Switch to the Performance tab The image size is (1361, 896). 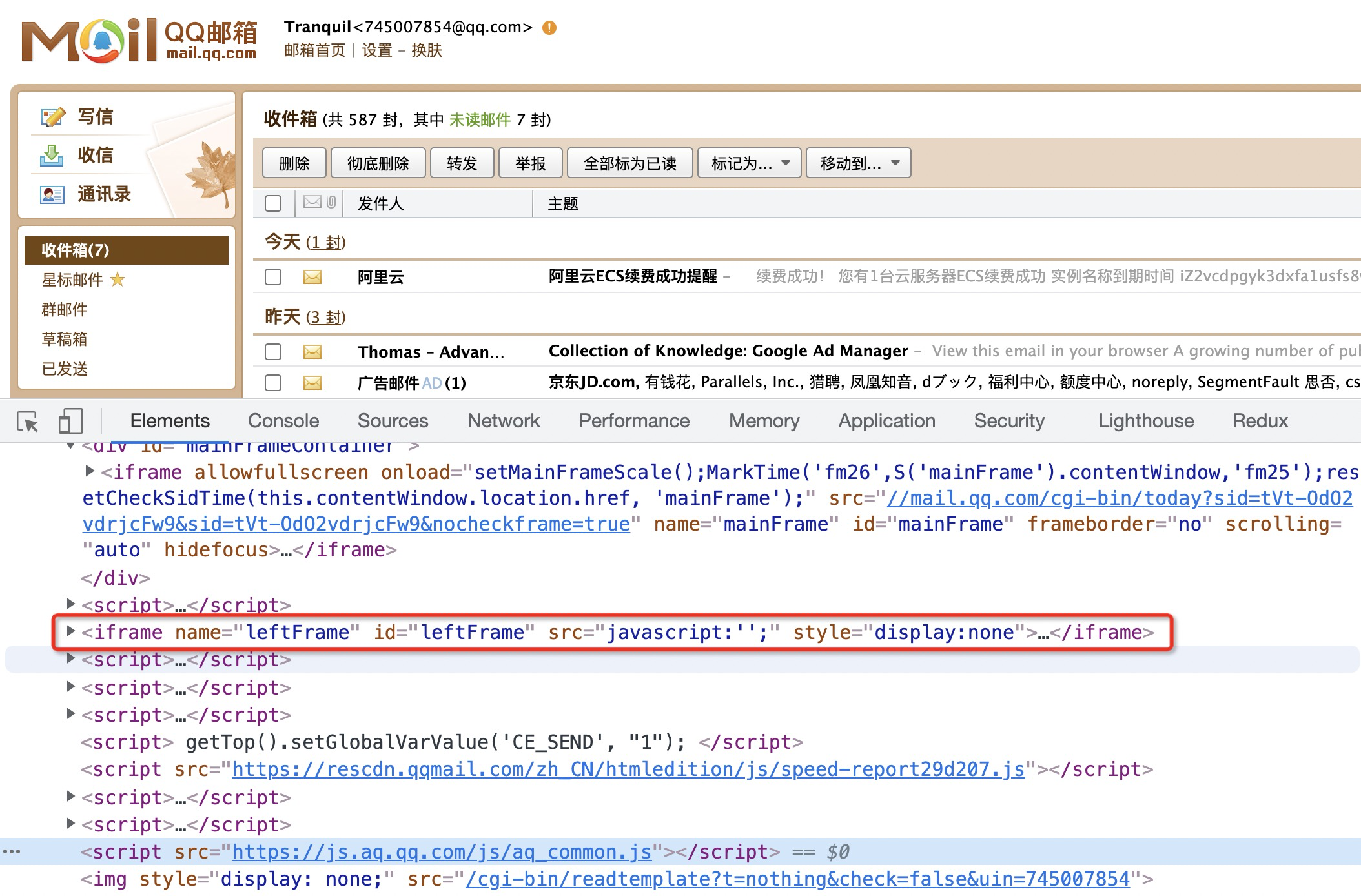click(634, 421)
